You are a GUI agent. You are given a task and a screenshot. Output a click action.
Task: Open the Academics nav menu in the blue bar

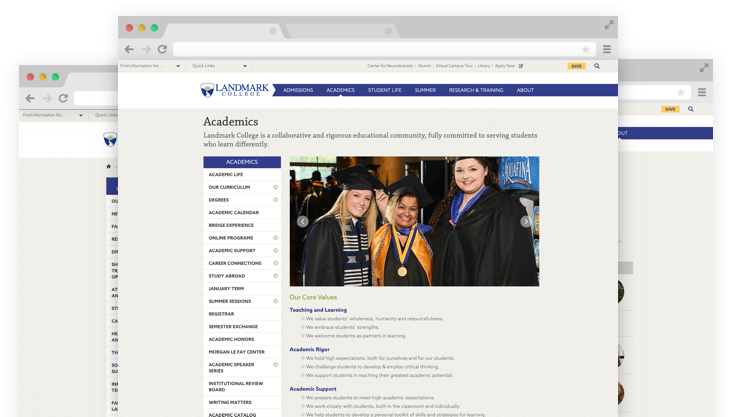coord(340,90)
